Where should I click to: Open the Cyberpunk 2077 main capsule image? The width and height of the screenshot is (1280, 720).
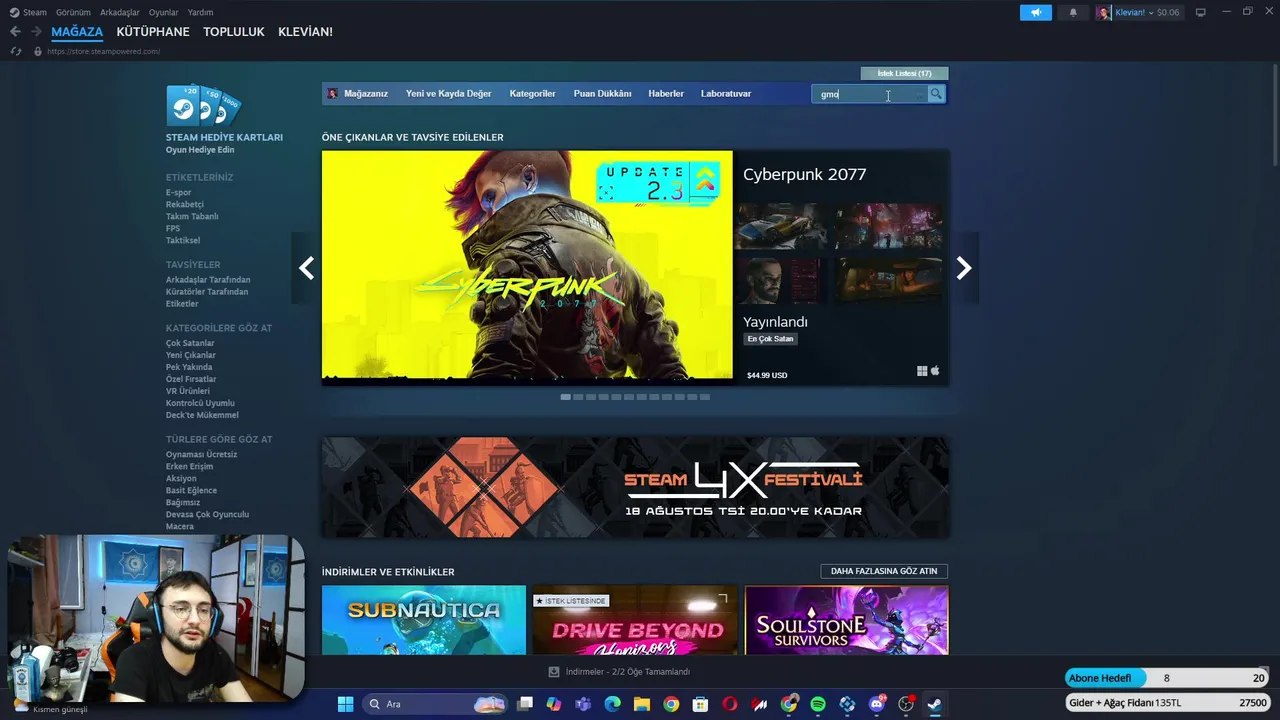pos(527,266)
